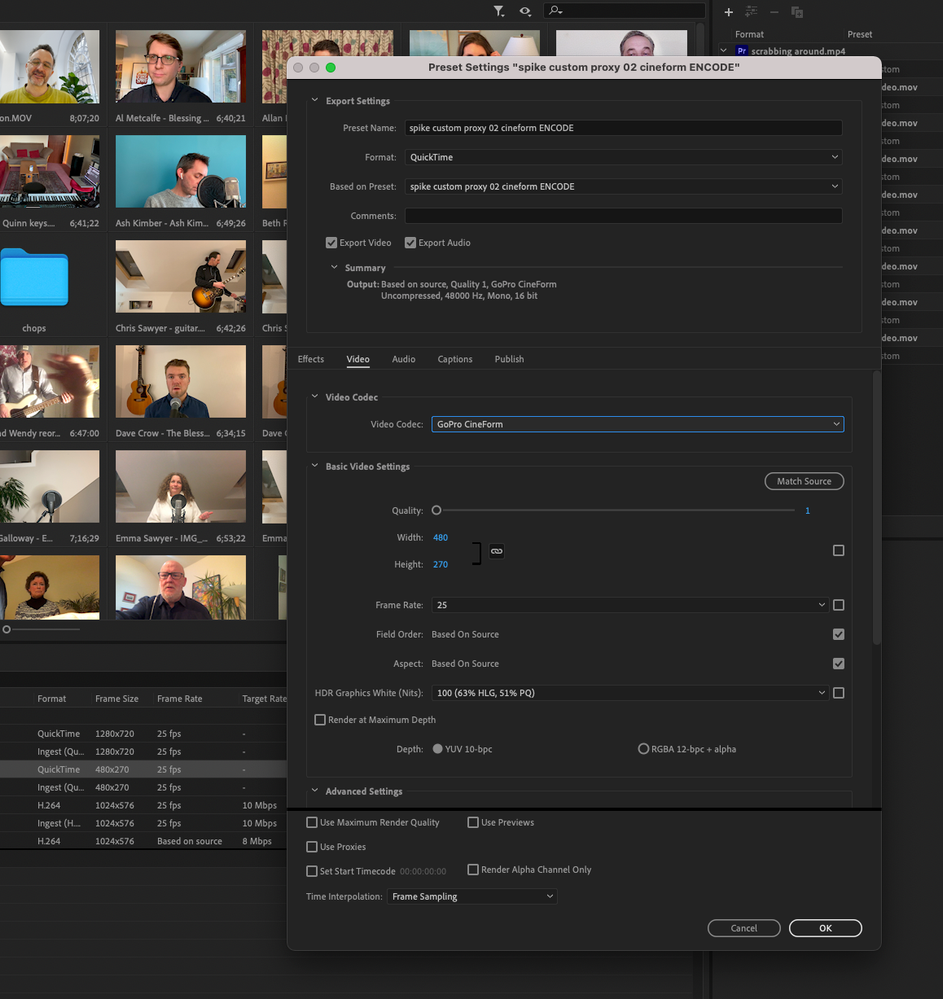The image size is (943, 999).
Task: Collapse the Basic Video Settings section
Action: pyautogui.click(x=315, y=466)
